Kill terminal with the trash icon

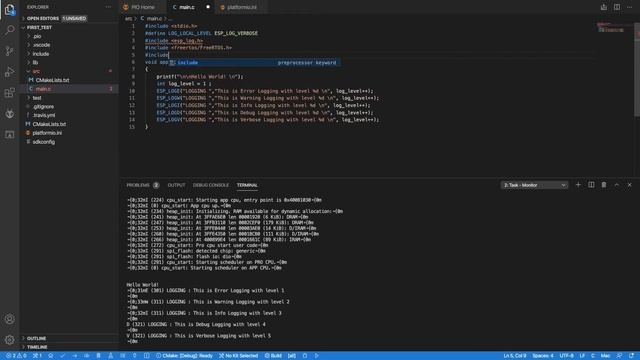pyautogui.click(x=604, y=185)
